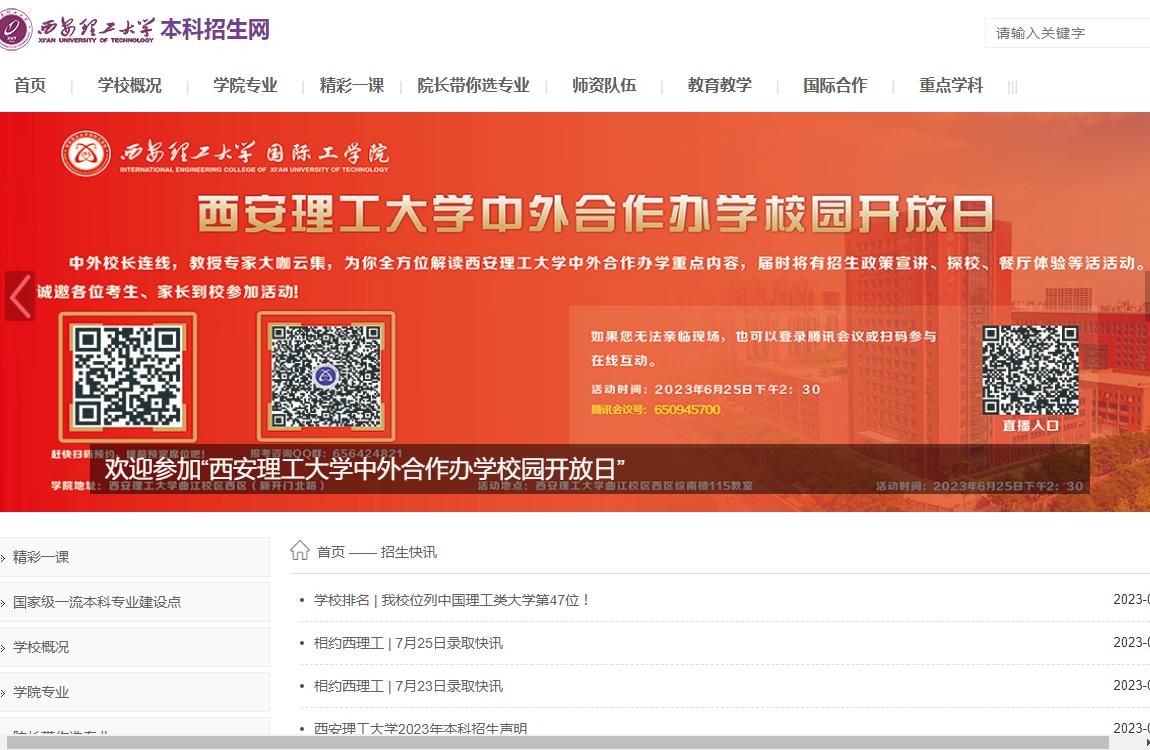Select 精彩一课 in the top navigation
Image resolution: width=1150 pixels, height=750 pixels.
tap(352, 85)
